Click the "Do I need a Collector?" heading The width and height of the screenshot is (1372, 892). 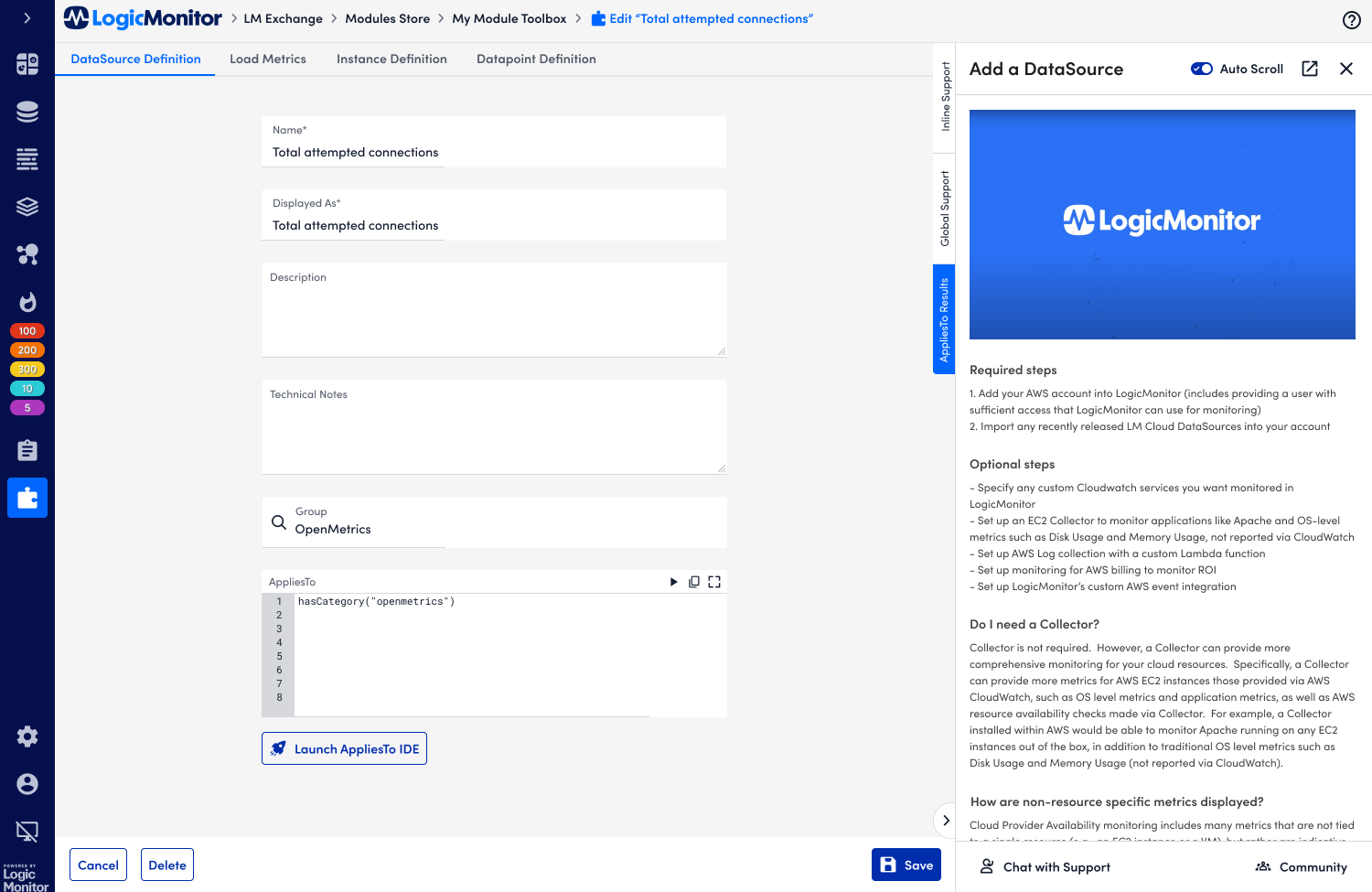click(1034, 624)
